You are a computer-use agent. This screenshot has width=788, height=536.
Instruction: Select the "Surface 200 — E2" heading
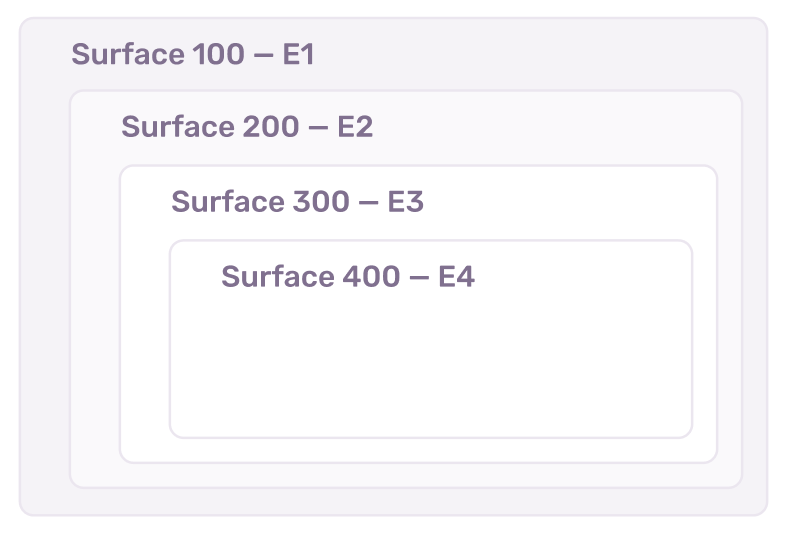point(247,127)
